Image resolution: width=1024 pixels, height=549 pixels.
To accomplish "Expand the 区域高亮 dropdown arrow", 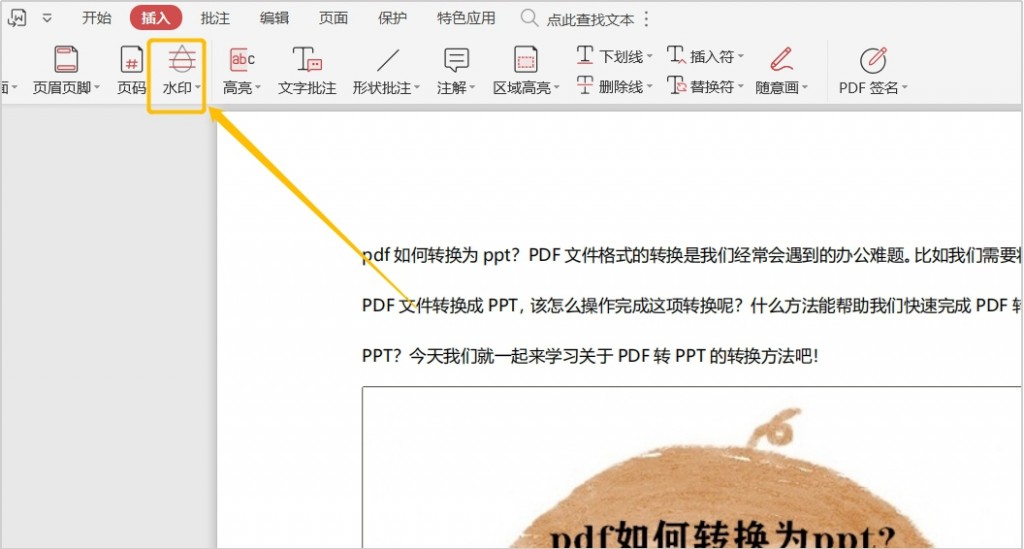I will coord(556,87).
